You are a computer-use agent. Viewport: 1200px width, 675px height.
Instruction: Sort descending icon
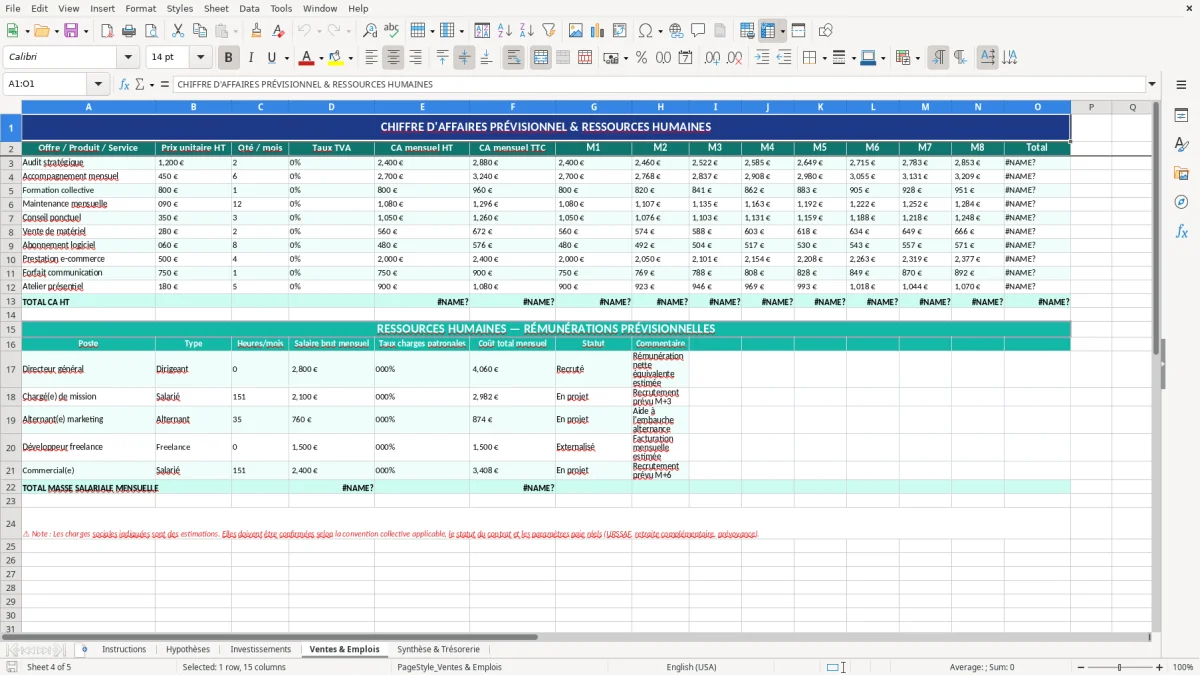point(526,31)
